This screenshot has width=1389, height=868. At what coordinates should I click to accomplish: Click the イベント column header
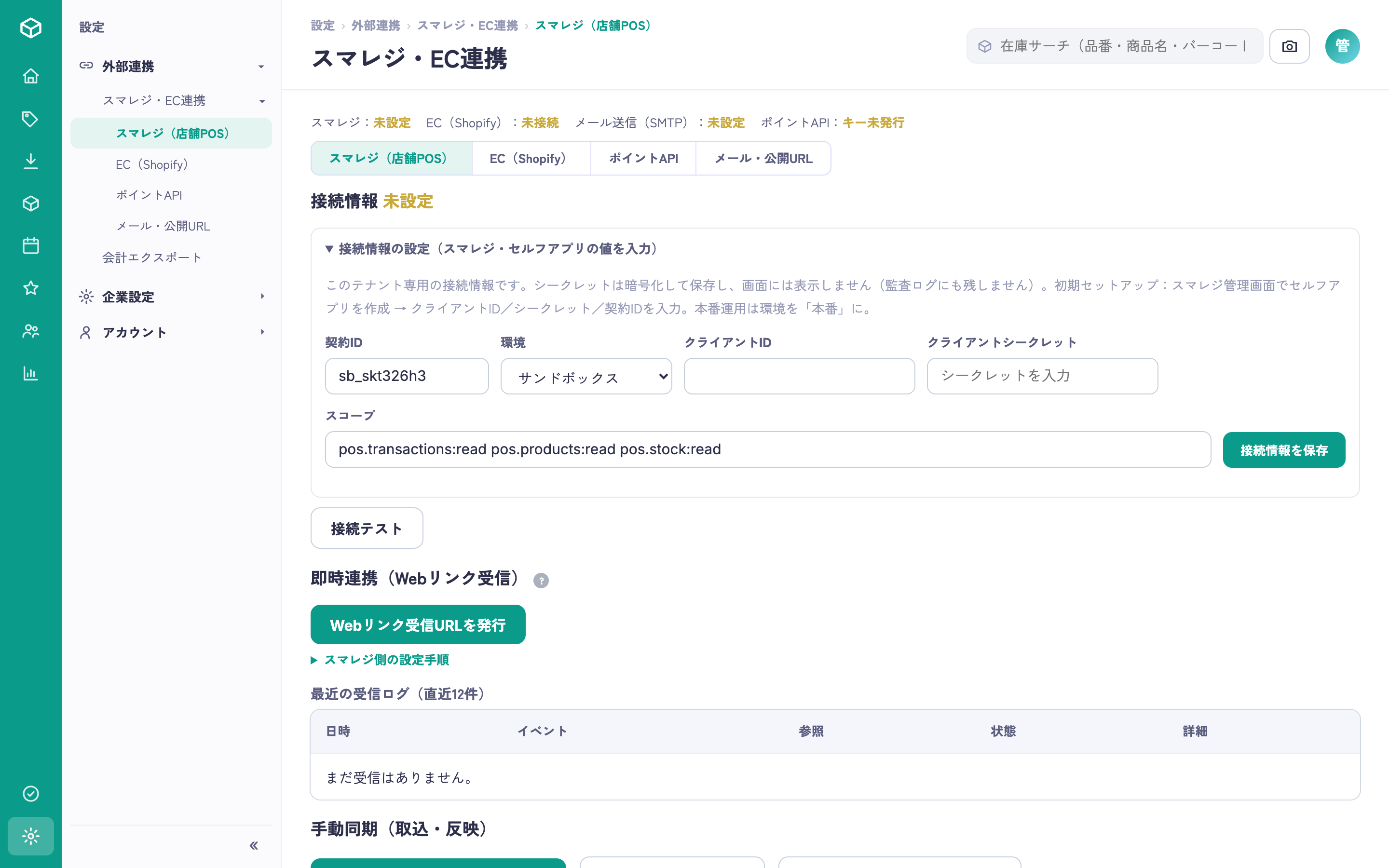click(543, 731)
